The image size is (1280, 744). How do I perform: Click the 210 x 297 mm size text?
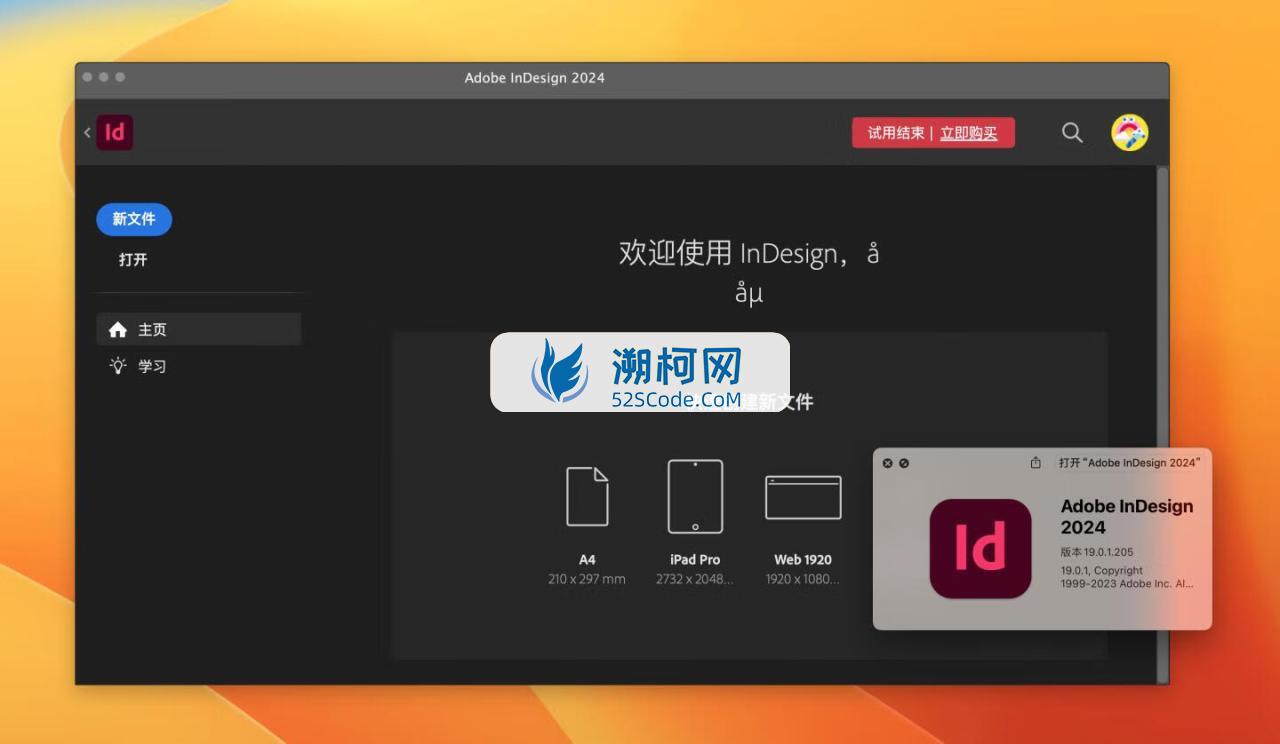(587, 579)
